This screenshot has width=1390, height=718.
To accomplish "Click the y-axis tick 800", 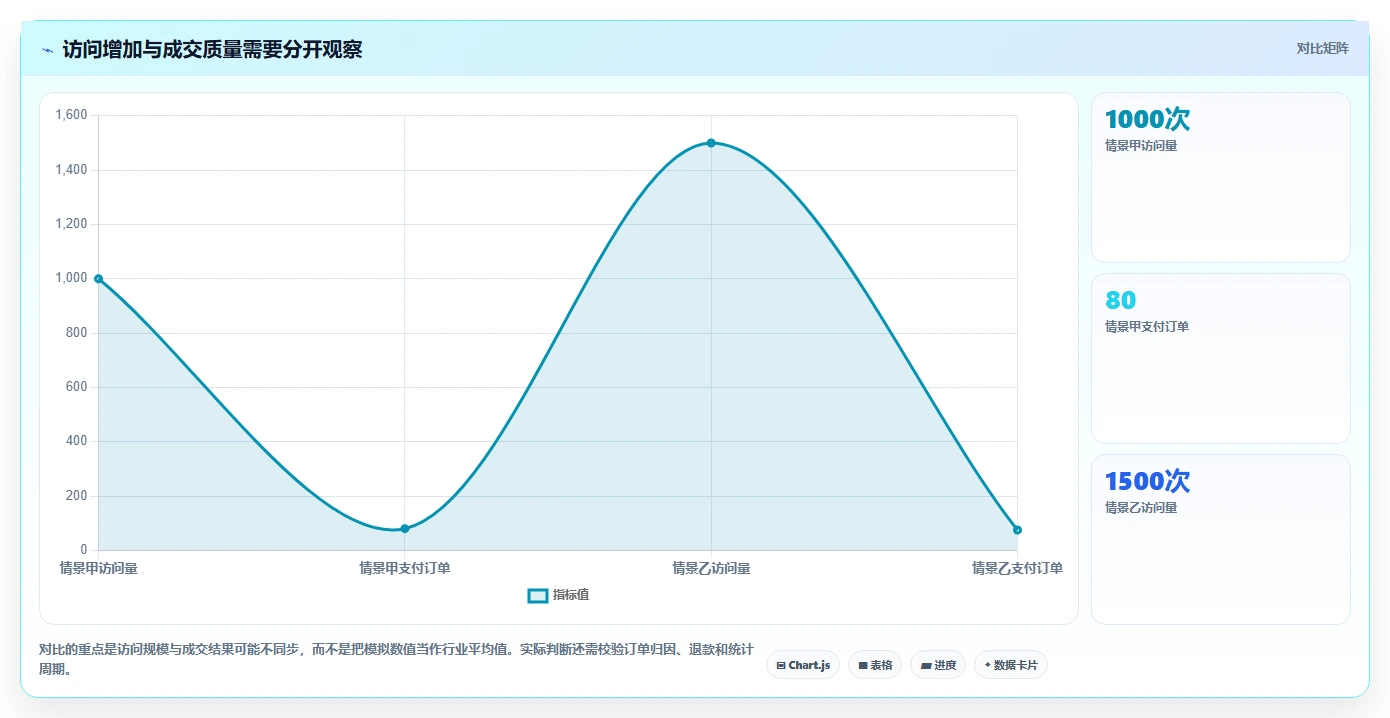I will click(x=77, y=333).
